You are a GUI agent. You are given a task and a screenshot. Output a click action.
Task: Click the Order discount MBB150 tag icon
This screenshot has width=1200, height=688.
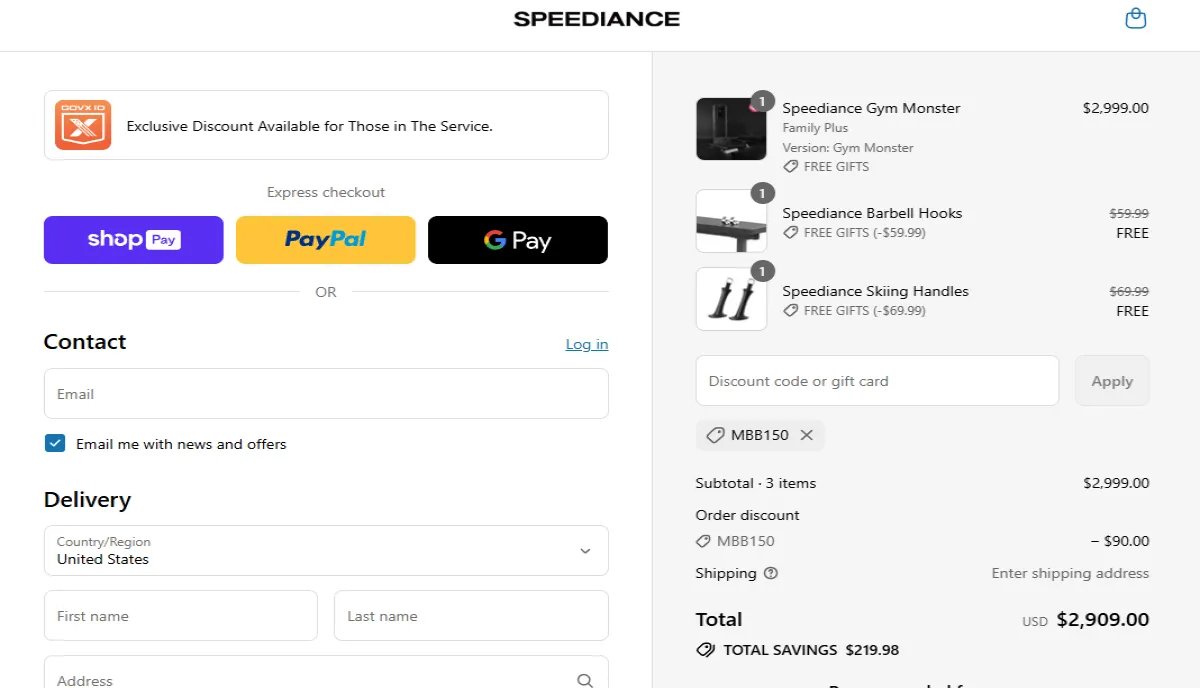pyautogui.click(x=703, y=541)
